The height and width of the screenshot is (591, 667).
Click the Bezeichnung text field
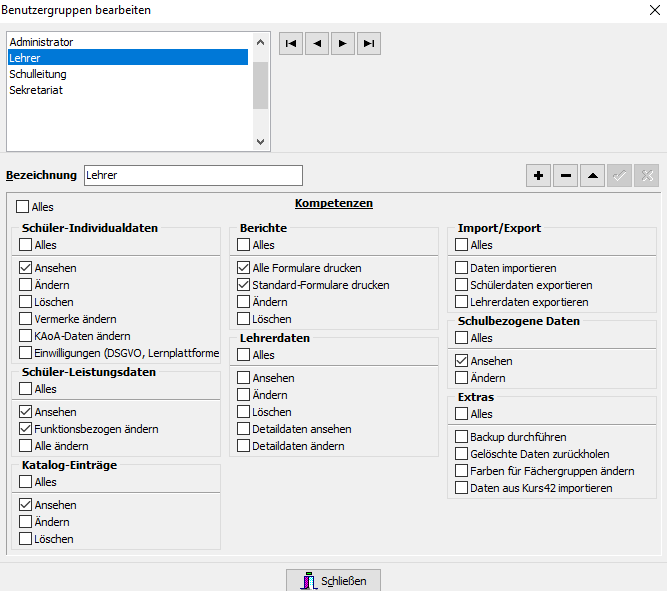point(193,175)
